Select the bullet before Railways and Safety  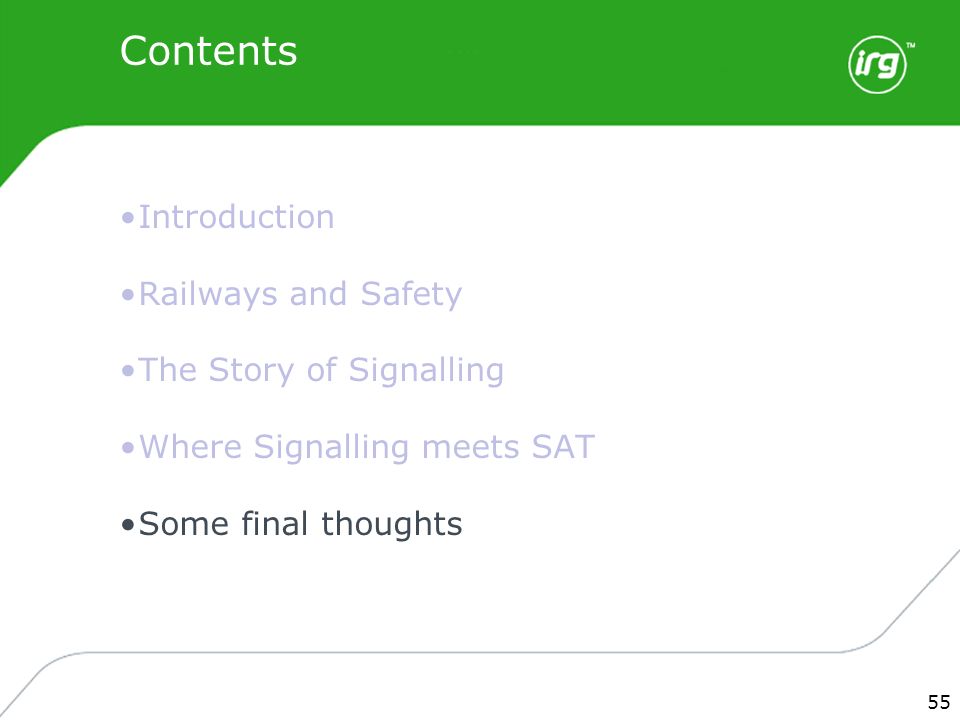(127, 295)
